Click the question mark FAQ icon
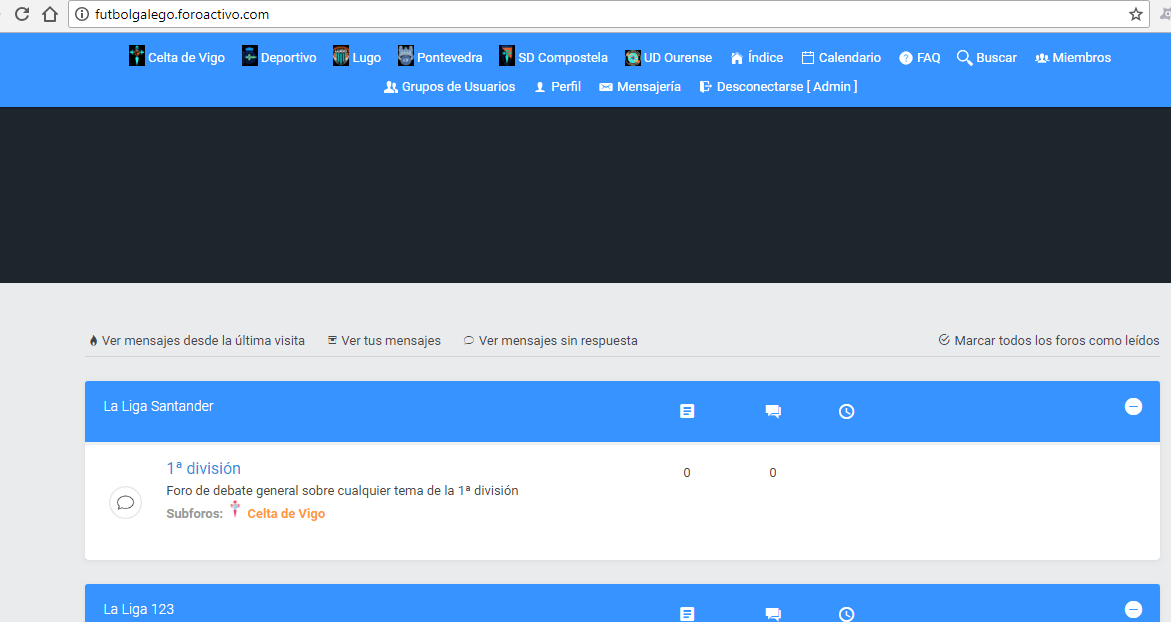Viewport: 1171px width, 622px height. pos(906,58)
